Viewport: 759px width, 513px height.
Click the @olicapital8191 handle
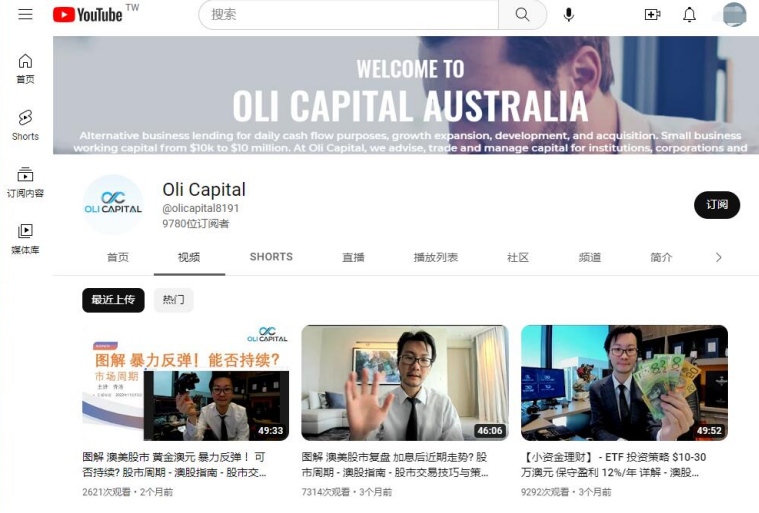[x=200, y=208]
